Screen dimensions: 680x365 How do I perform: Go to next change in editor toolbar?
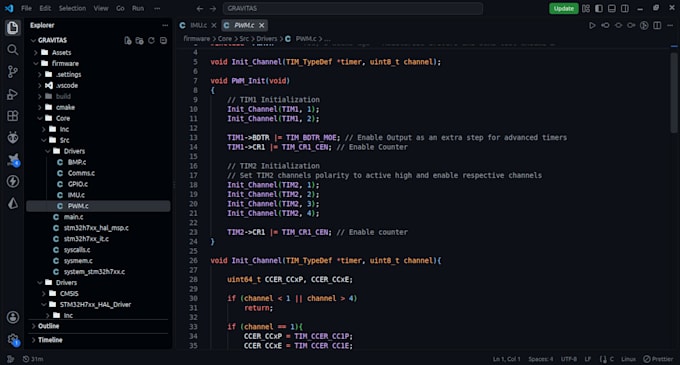point(631,26)
